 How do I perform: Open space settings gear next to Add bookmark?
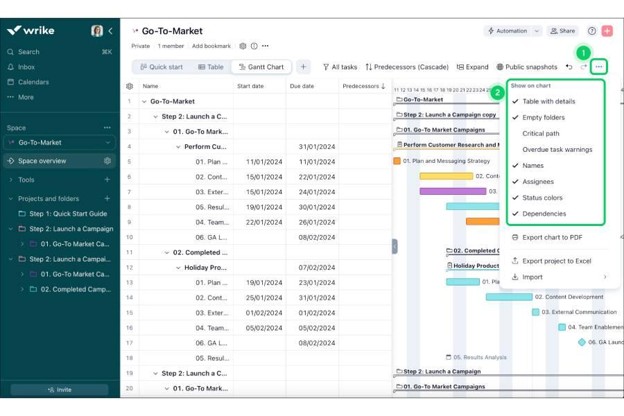pyautogui.click(x=243, y=46)
